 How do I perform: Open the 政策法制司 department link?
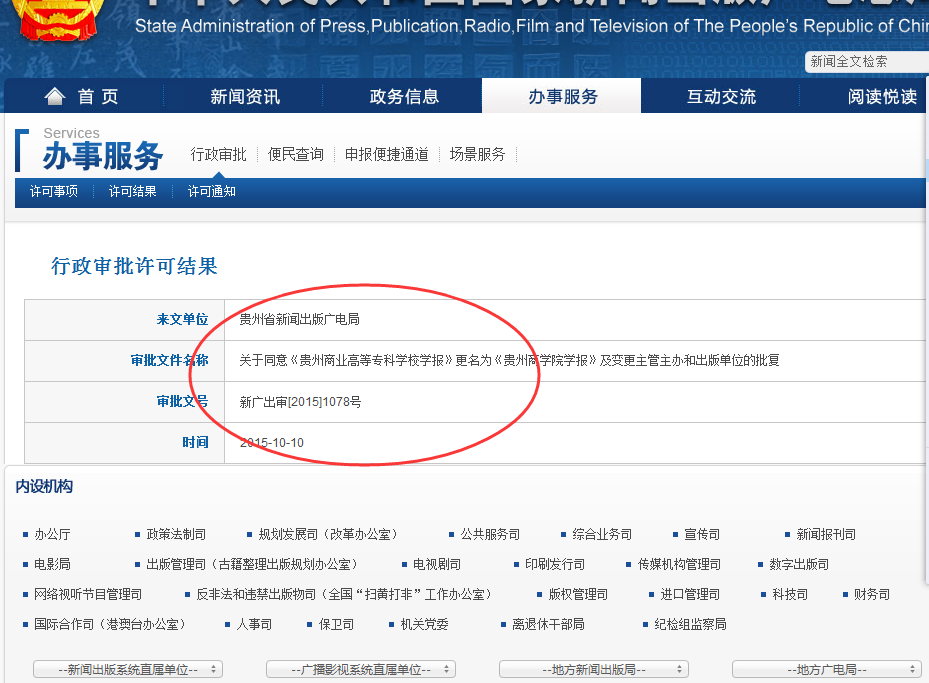[176, 534]
